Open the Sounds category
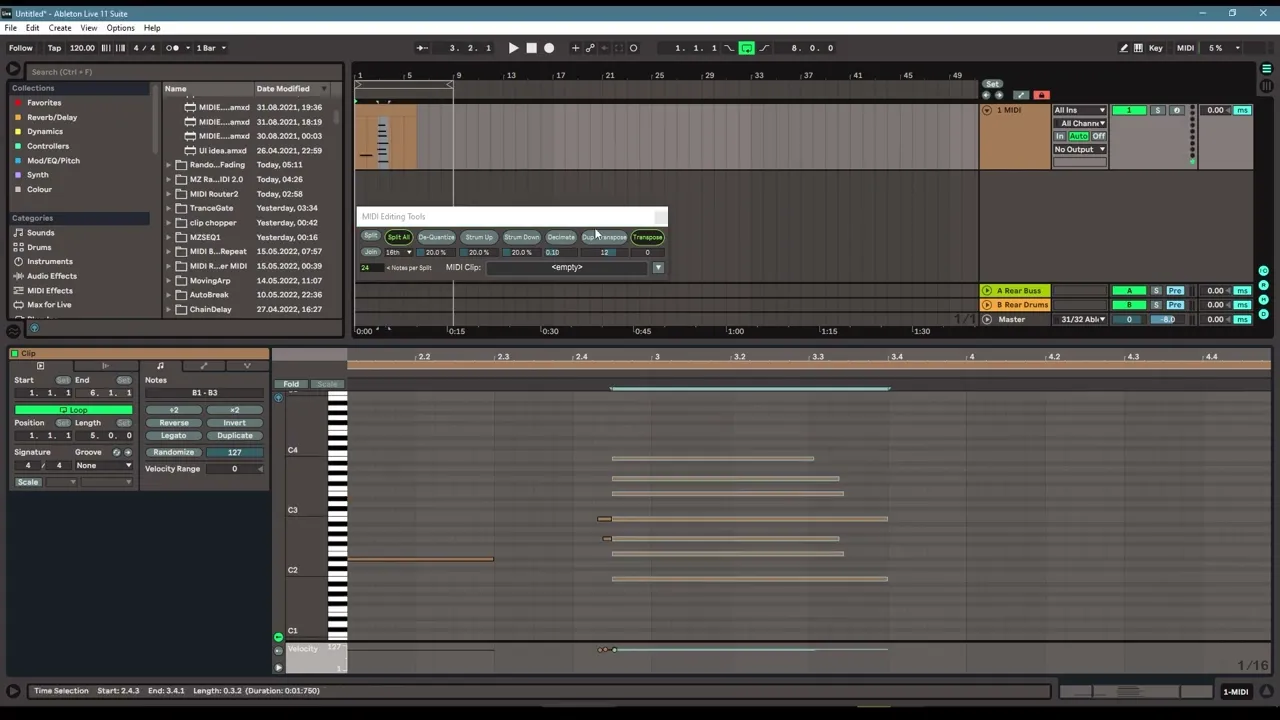 41,233
